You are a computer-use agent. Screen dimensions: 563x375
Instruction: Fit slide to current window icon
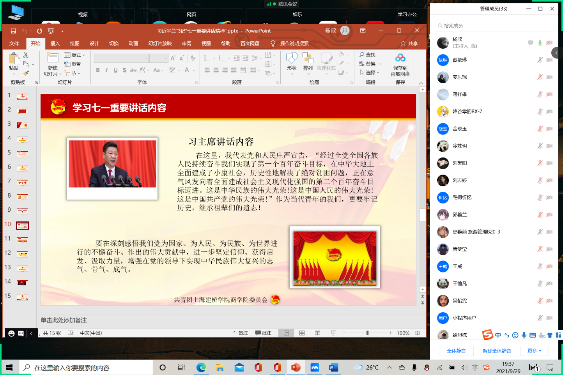click(x=418, y=333)
